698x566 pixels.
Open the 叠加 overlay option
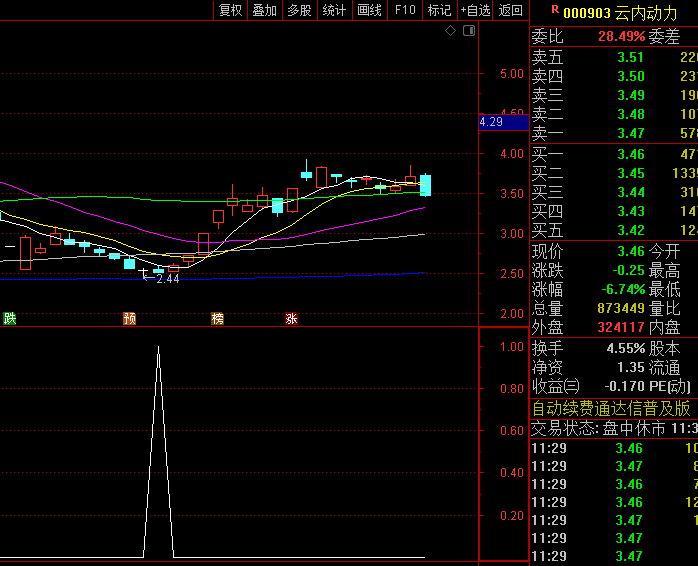point(264,10)
